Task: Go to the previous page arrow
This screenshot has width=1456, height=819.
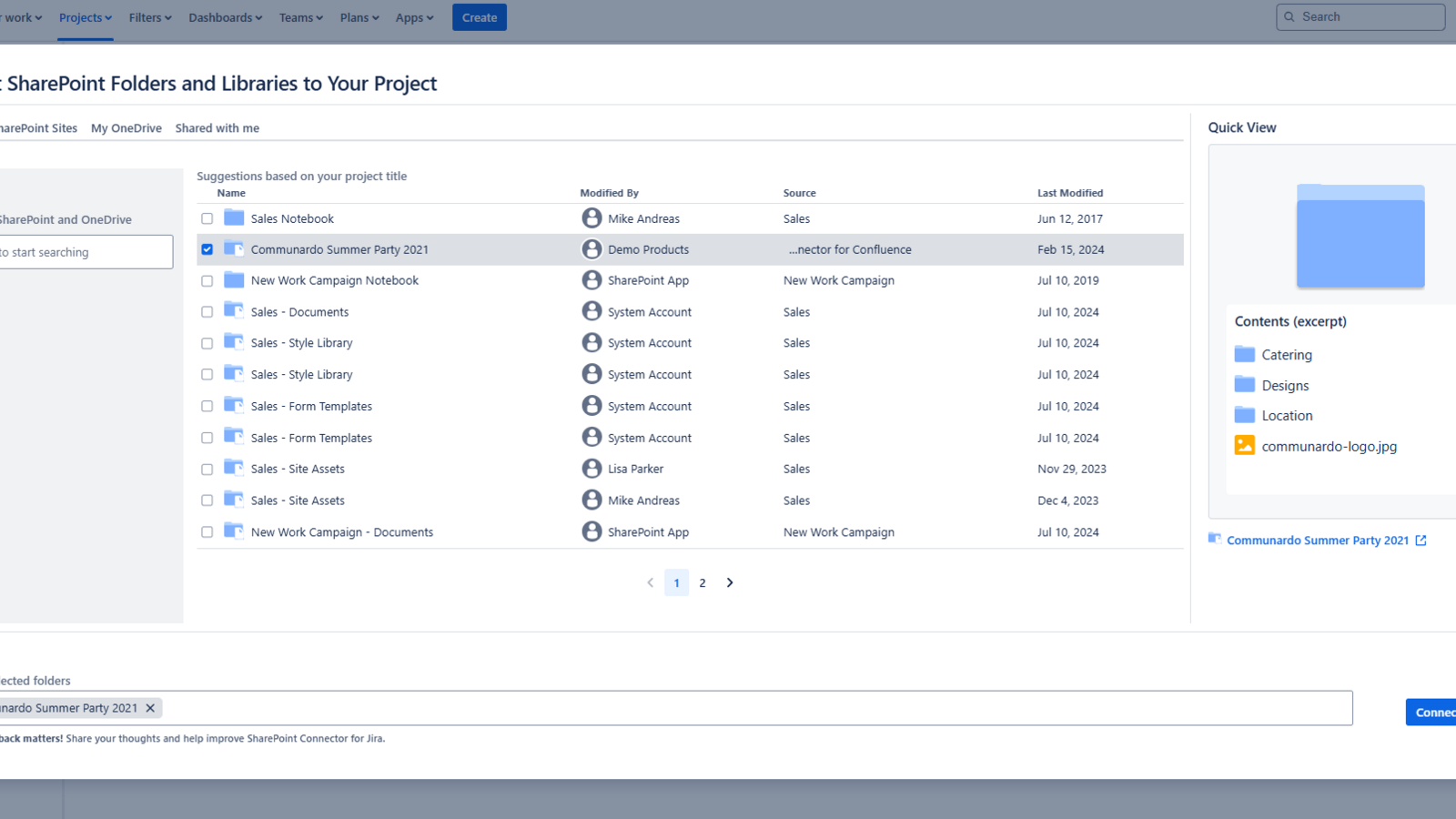Action: pos(650,582)
